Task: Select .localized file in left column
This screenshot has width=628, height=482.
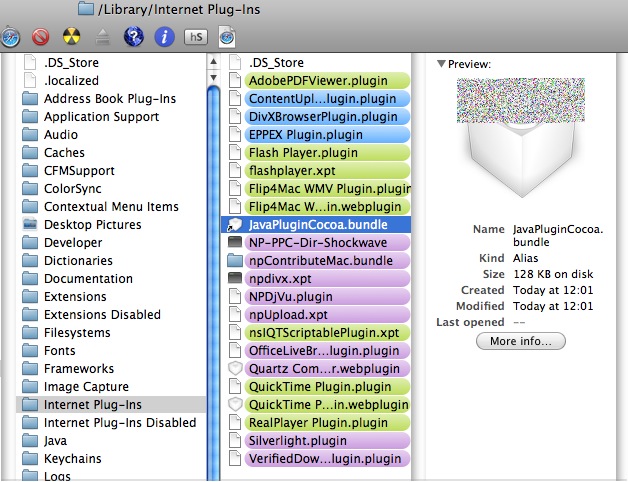Action: [x=111, y=81]
